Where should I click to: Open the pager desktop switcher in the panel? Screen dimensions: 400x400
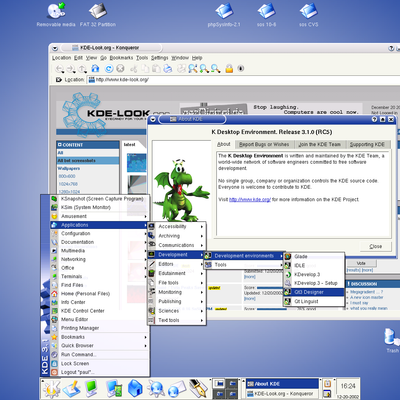225,388
